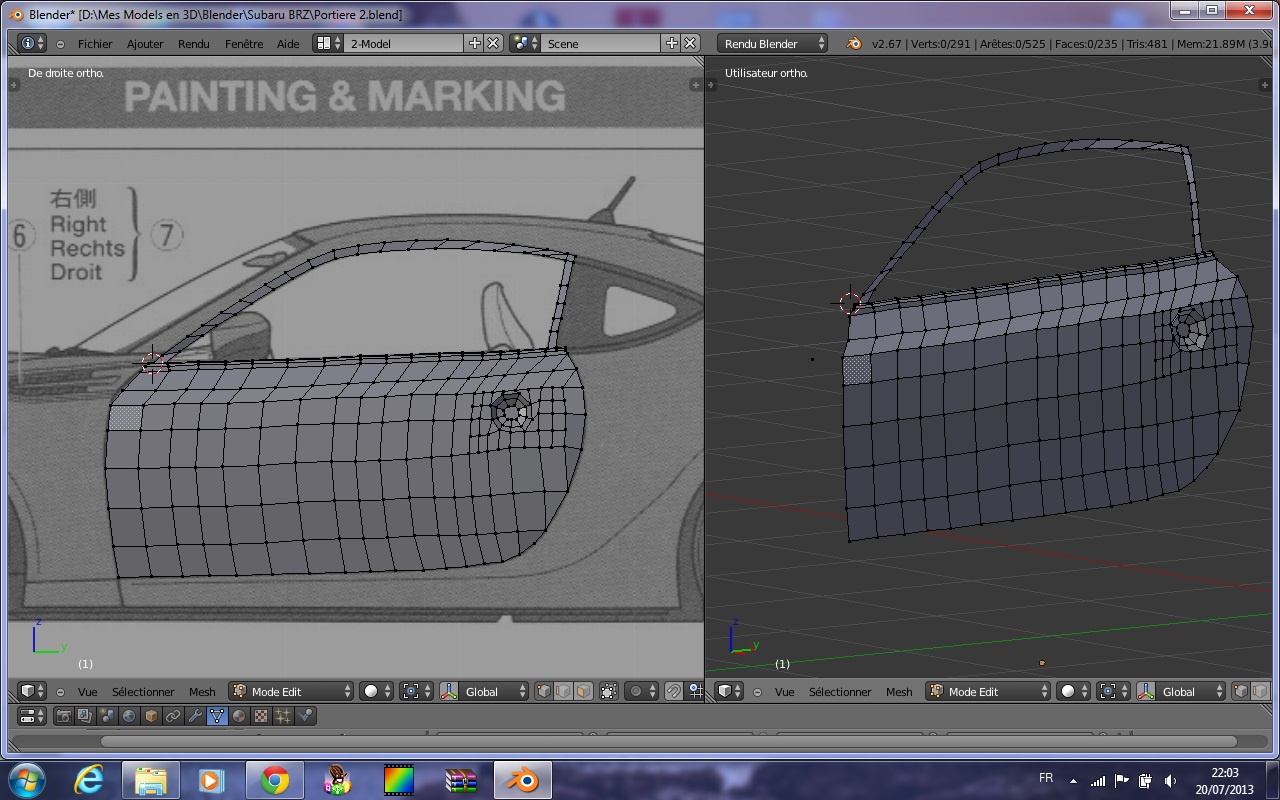Open the screen layout browse icon
1280x800 pixels.
[x=328, y=43]
